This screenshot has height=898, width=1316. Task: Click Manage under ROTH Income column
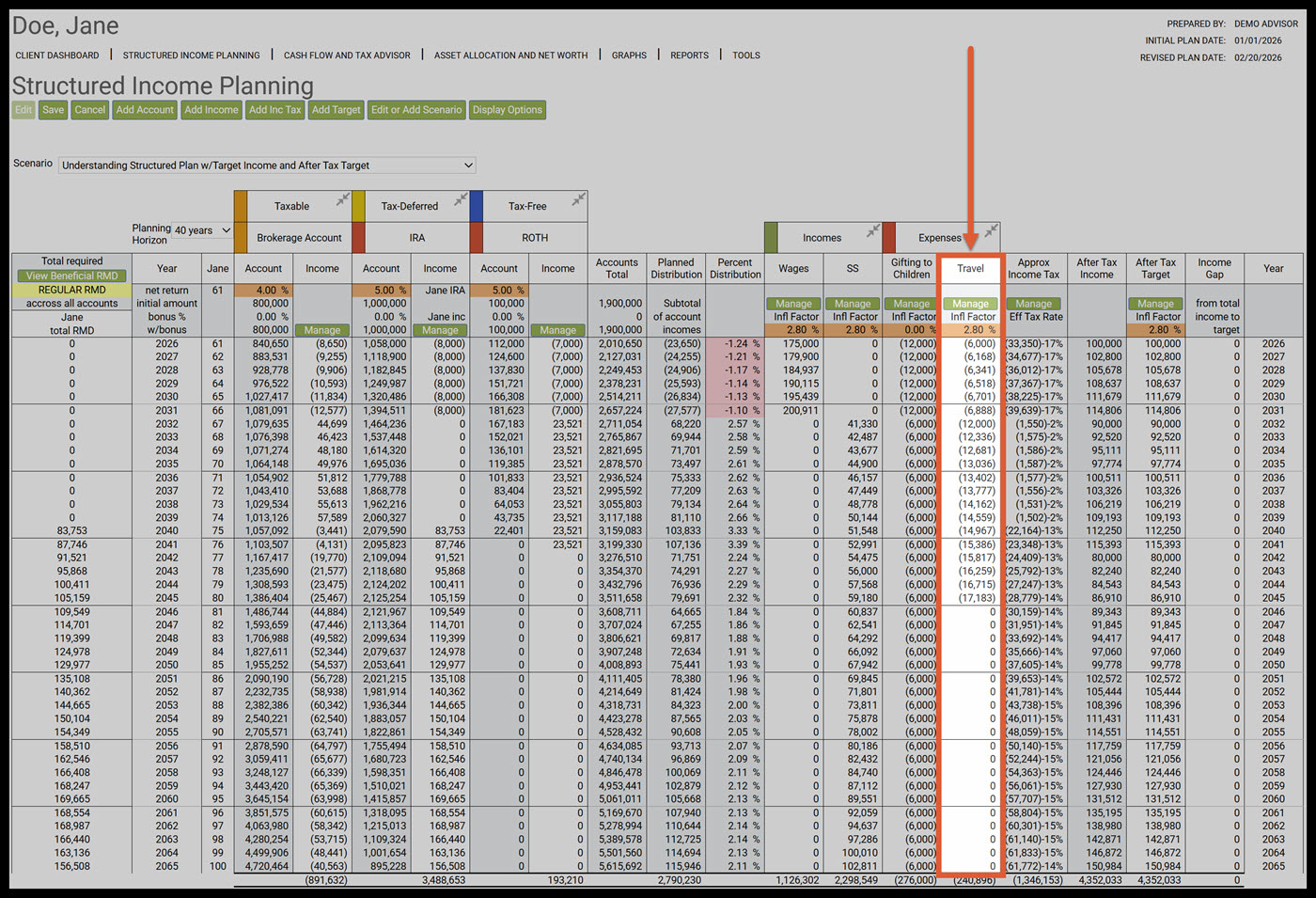click(558, 330)
